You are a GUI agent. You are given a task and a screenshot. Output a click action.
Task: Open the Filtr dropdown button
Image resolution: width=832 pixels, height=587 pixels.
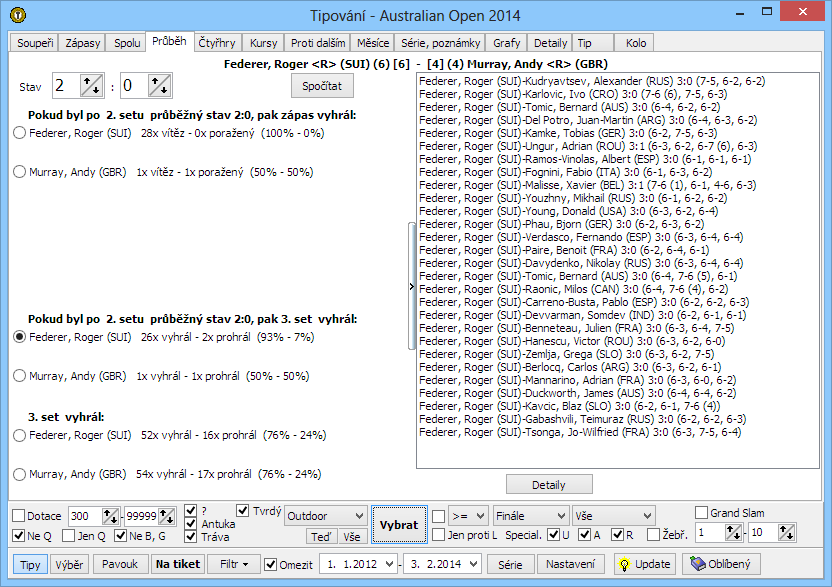click(234, 564)
